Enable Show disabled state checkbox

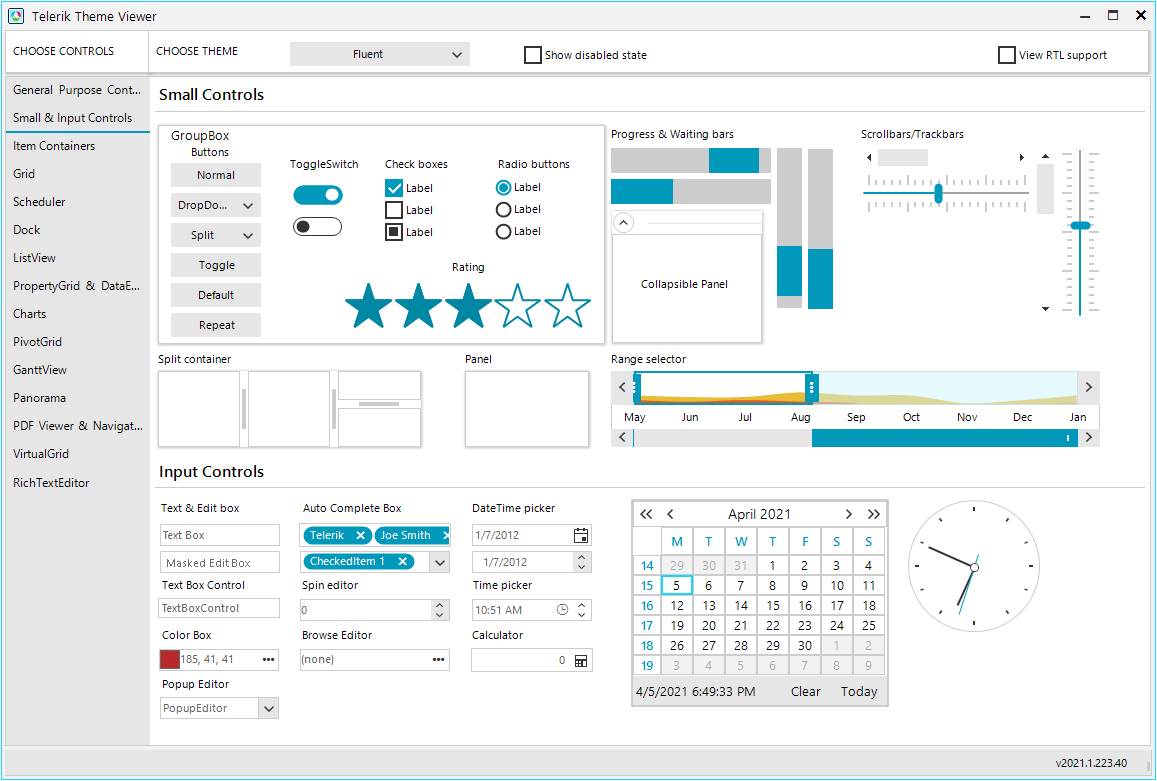coord(533,55)
